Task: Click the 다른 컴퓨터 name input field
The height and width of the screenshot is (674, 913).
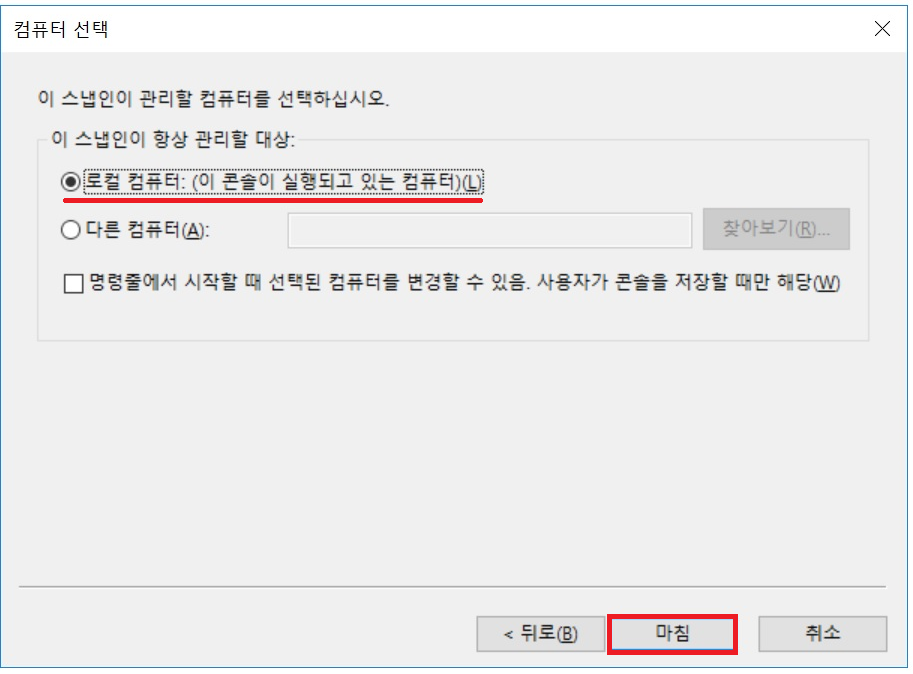Action: (x=490, y=230)
